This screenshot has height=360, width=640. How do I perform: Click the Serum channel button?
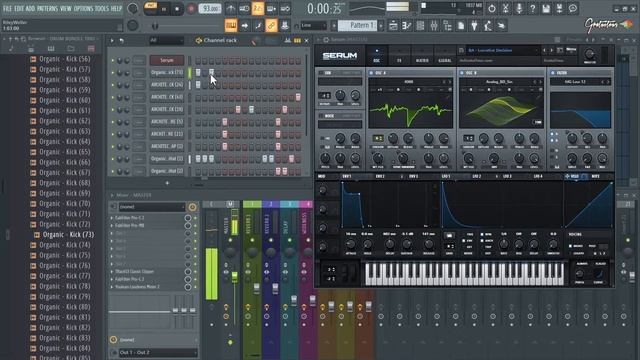click(167, 60)
